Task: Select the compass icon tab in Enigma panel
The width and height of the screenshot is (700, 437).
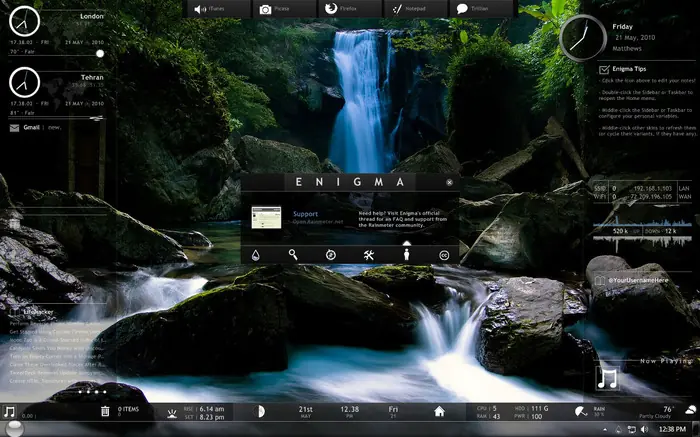Action: point(331,255)
